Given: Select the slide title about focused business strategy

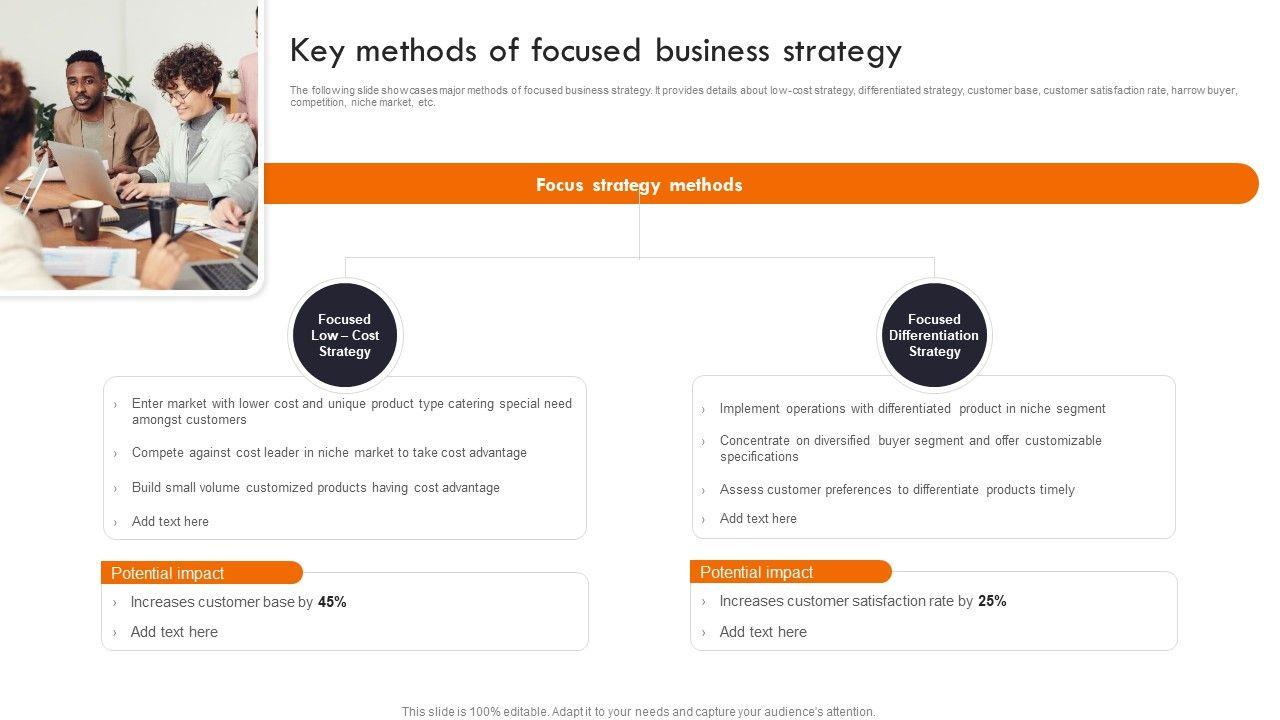Looking at the screenshot, I should (x=596, y=50).
